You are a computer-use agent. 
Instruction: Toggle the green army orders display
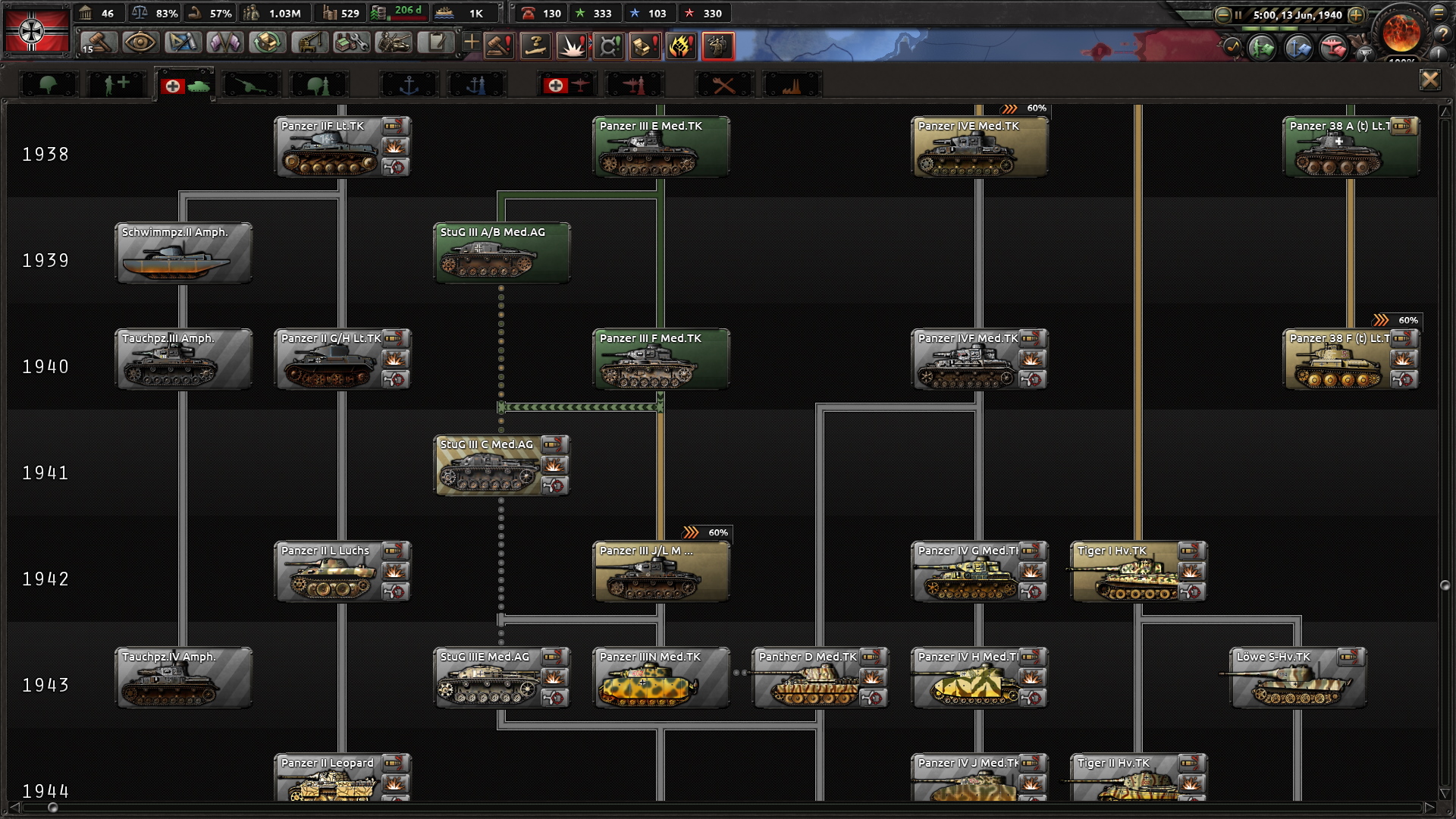1262,49
